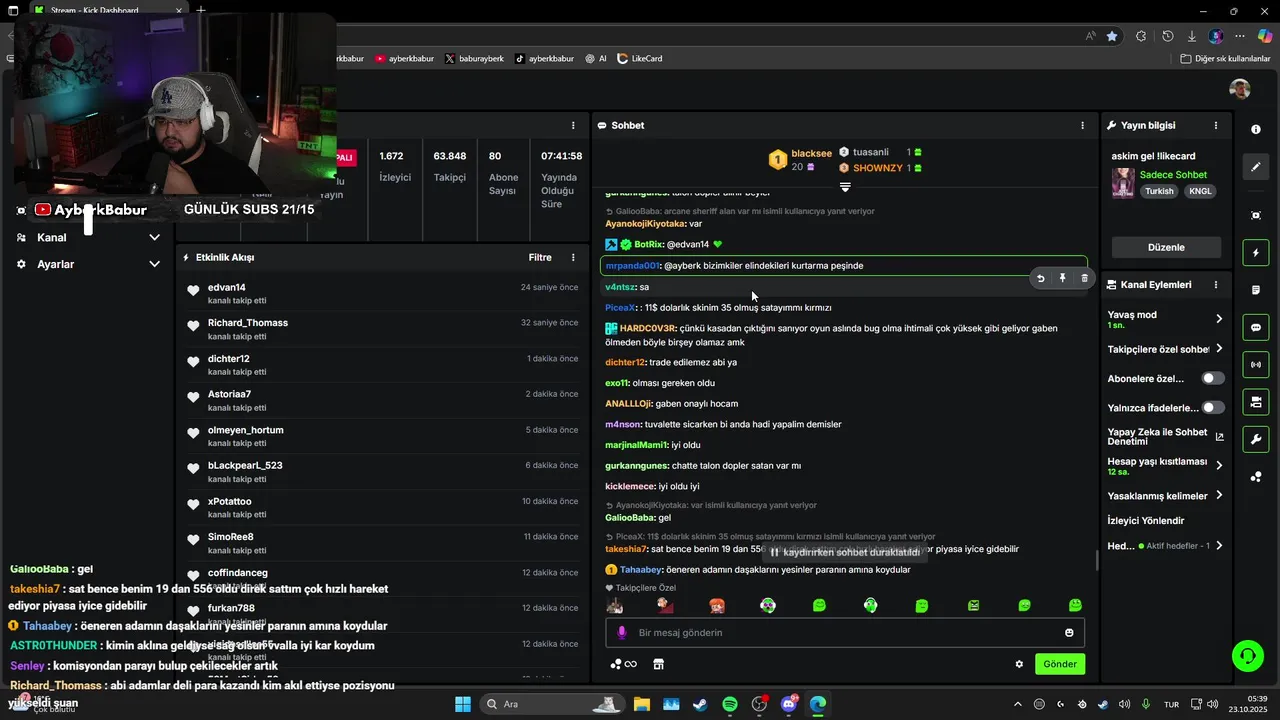Toggle the wrench stream info panel icon
Viewport: 1280px width, 720px height.
1255,439
